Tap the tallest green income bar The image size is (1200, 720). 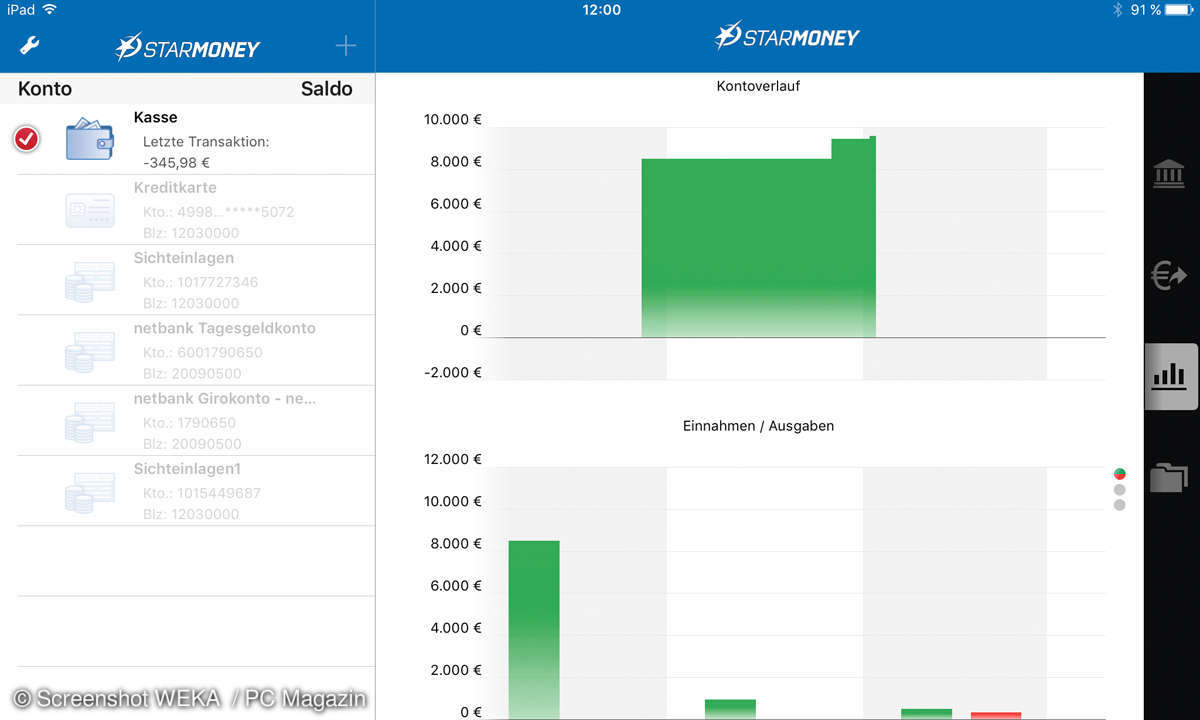point(534,630)
